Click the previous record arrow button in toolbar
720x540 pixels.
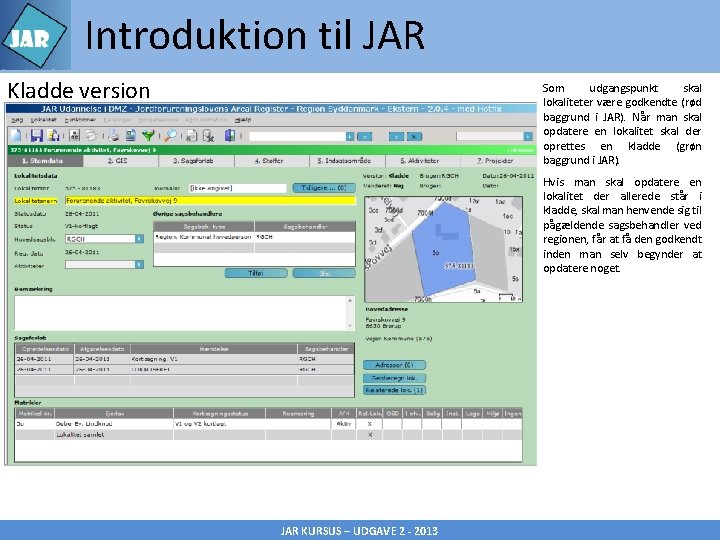(x=365, y=136)
